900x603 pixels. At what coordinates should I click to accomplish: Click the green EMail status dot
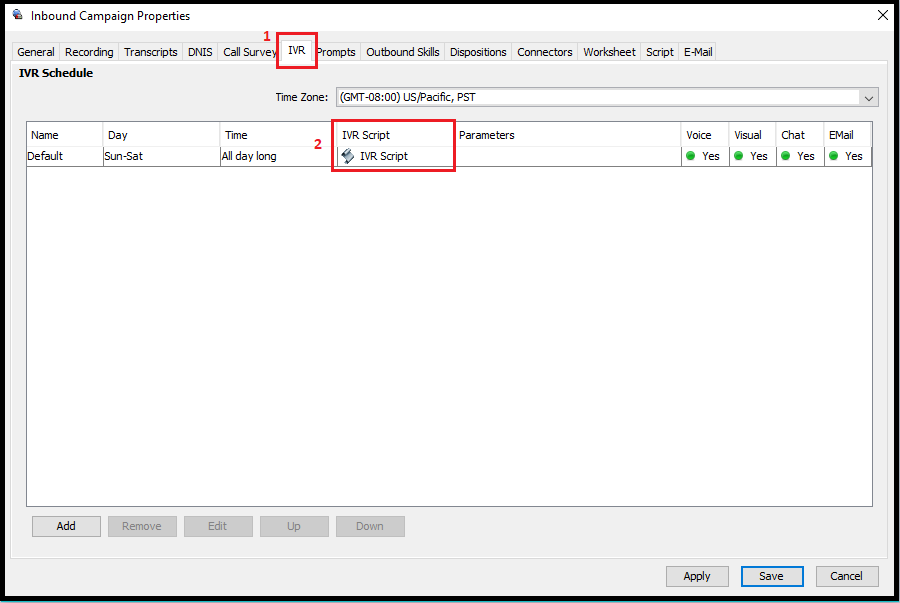coord(833,156)
